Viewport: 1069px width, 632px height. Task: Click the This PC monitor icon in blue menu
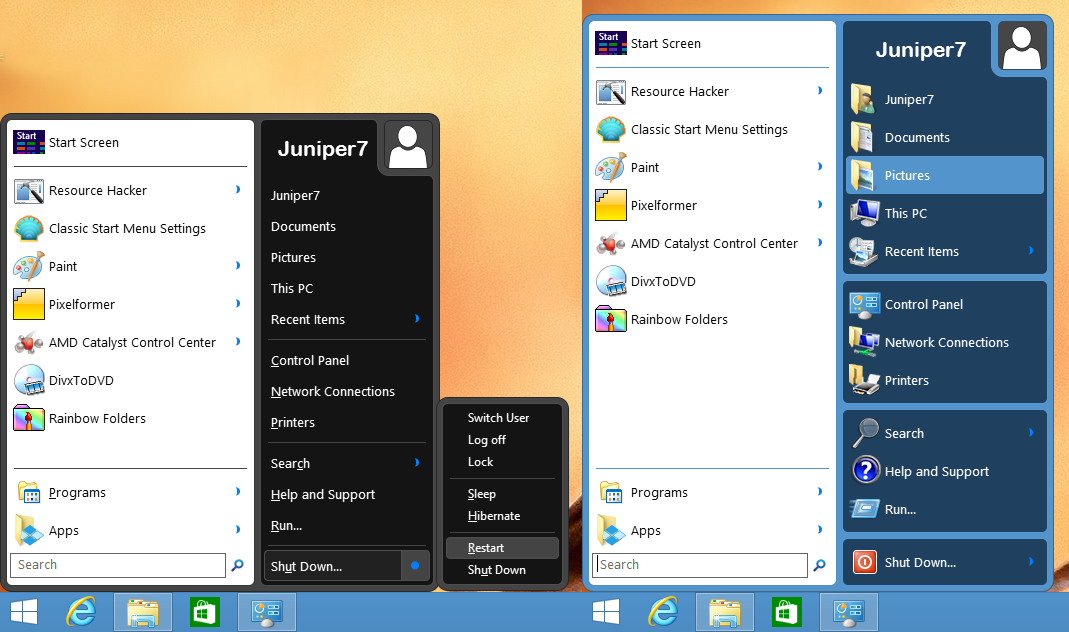point(864,213)
